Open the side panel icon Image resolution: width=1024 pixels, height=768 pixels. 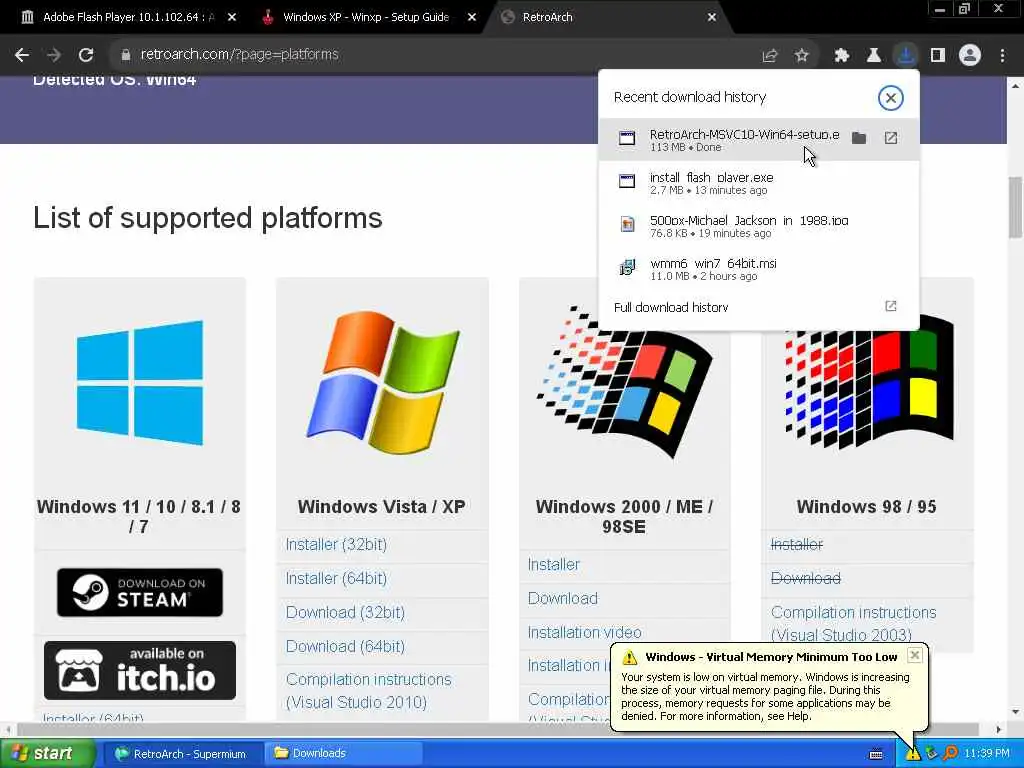coord(938,56)
